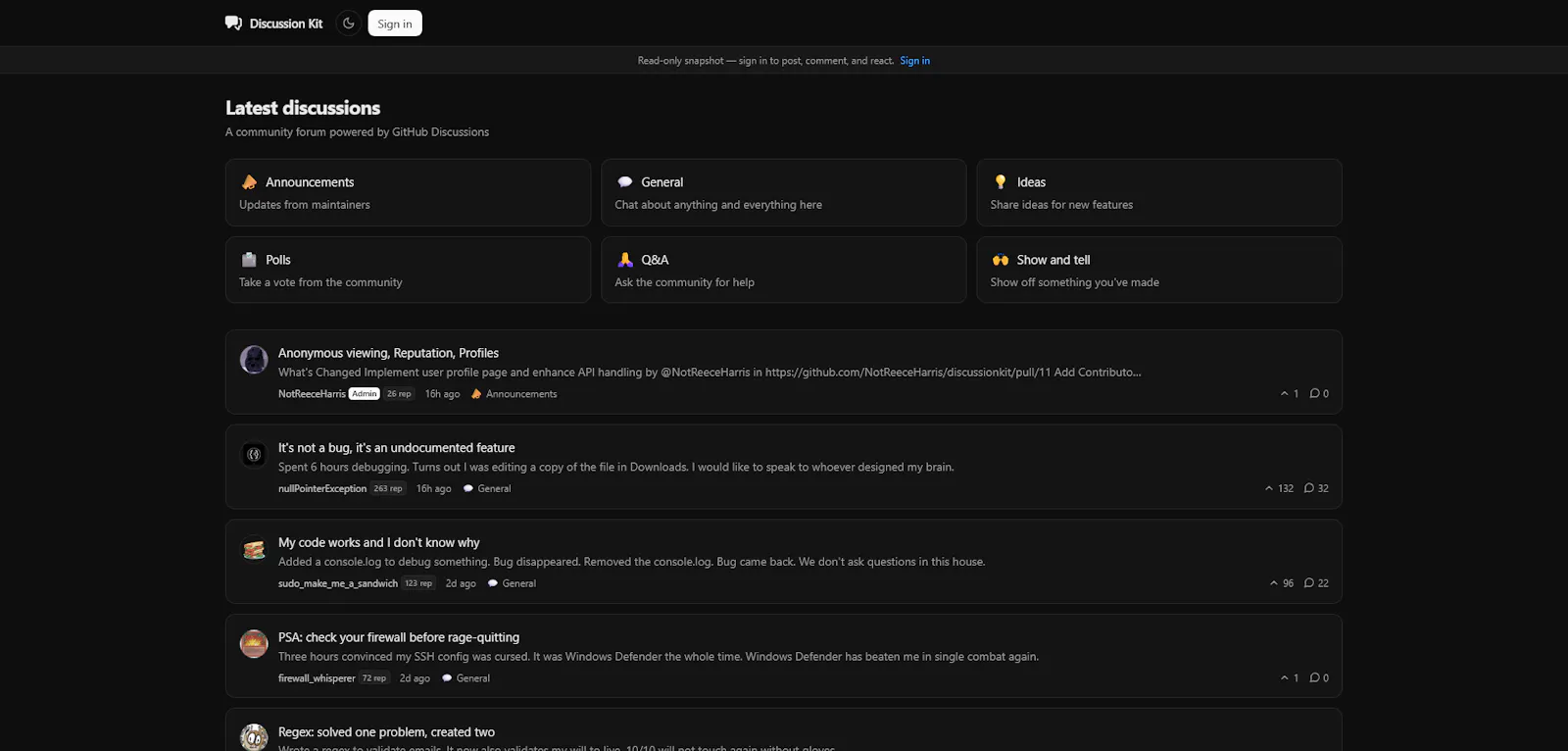Click General tag on nullPointerException post
This screenshot has width=1568, height=751.
pos(487,489)
